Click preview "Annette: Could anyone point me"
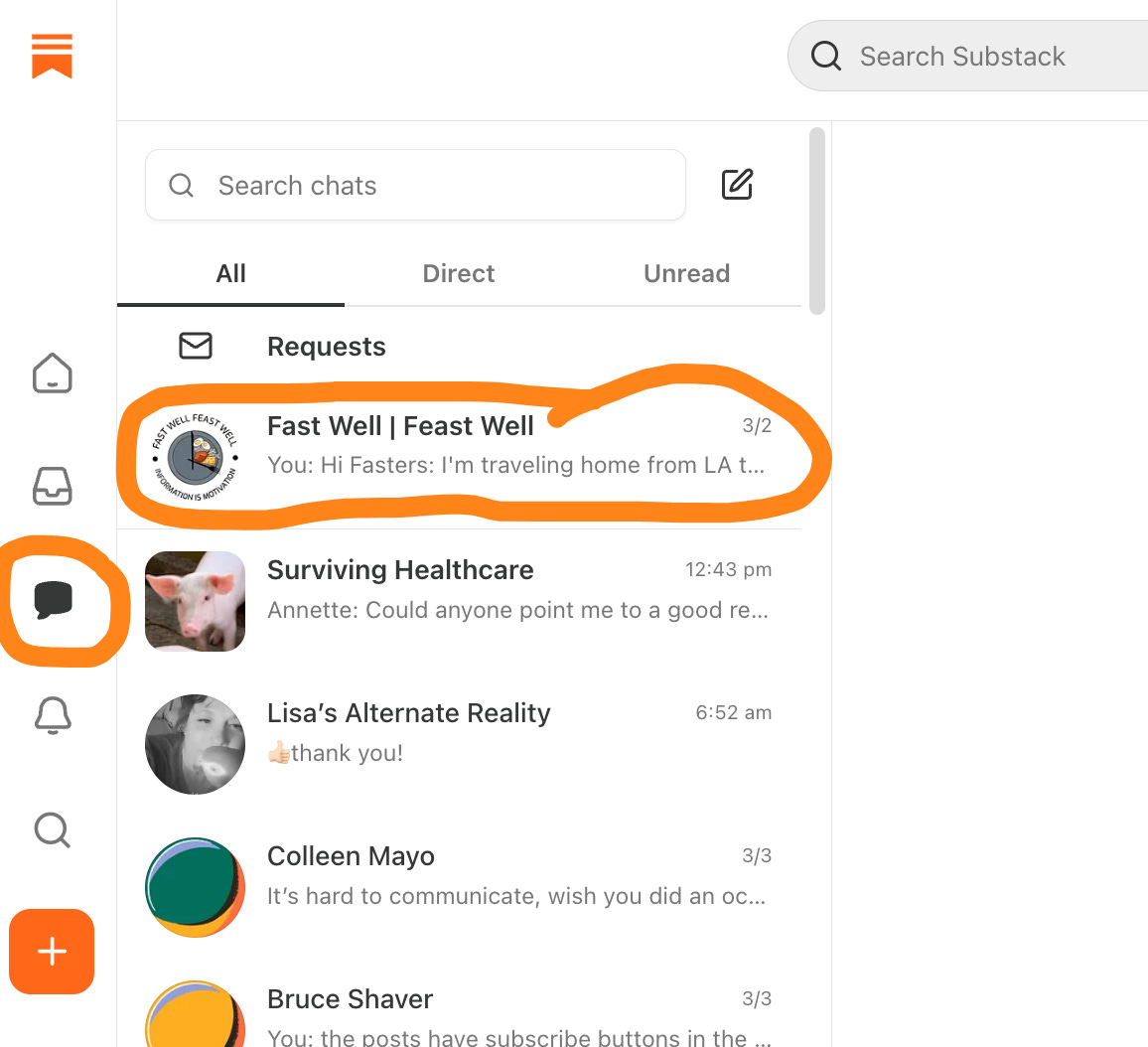1148x1047 pixels. 517,610
